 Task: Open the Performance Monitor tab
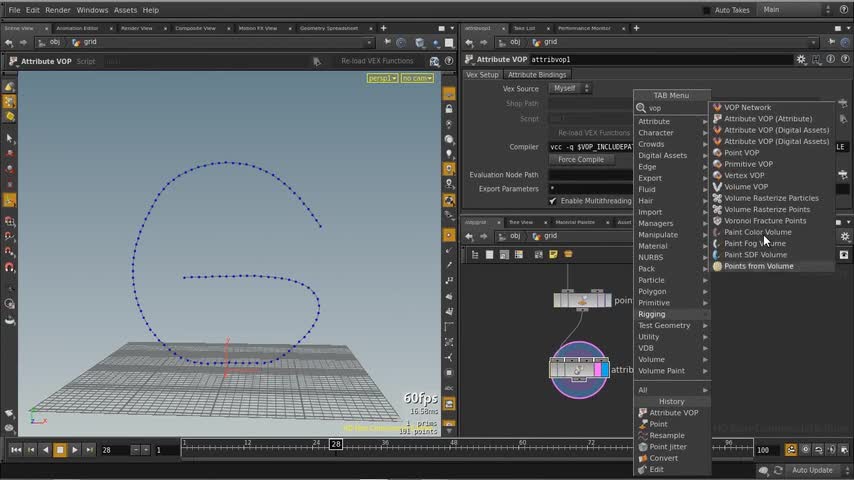[x=584, y=28]
